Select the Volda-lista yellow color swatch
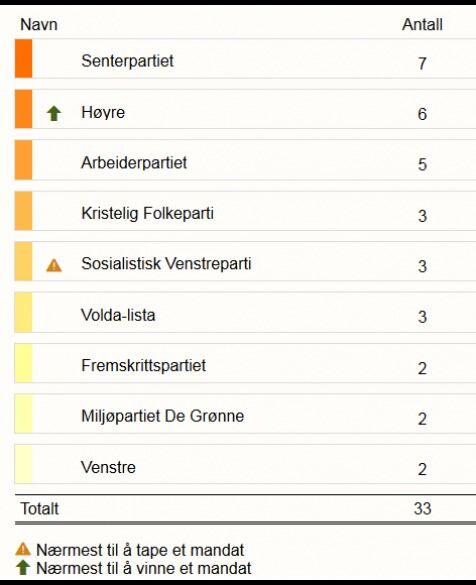This screenshot has height=585, width=476. pyautogui.click(x=24, y=312)
